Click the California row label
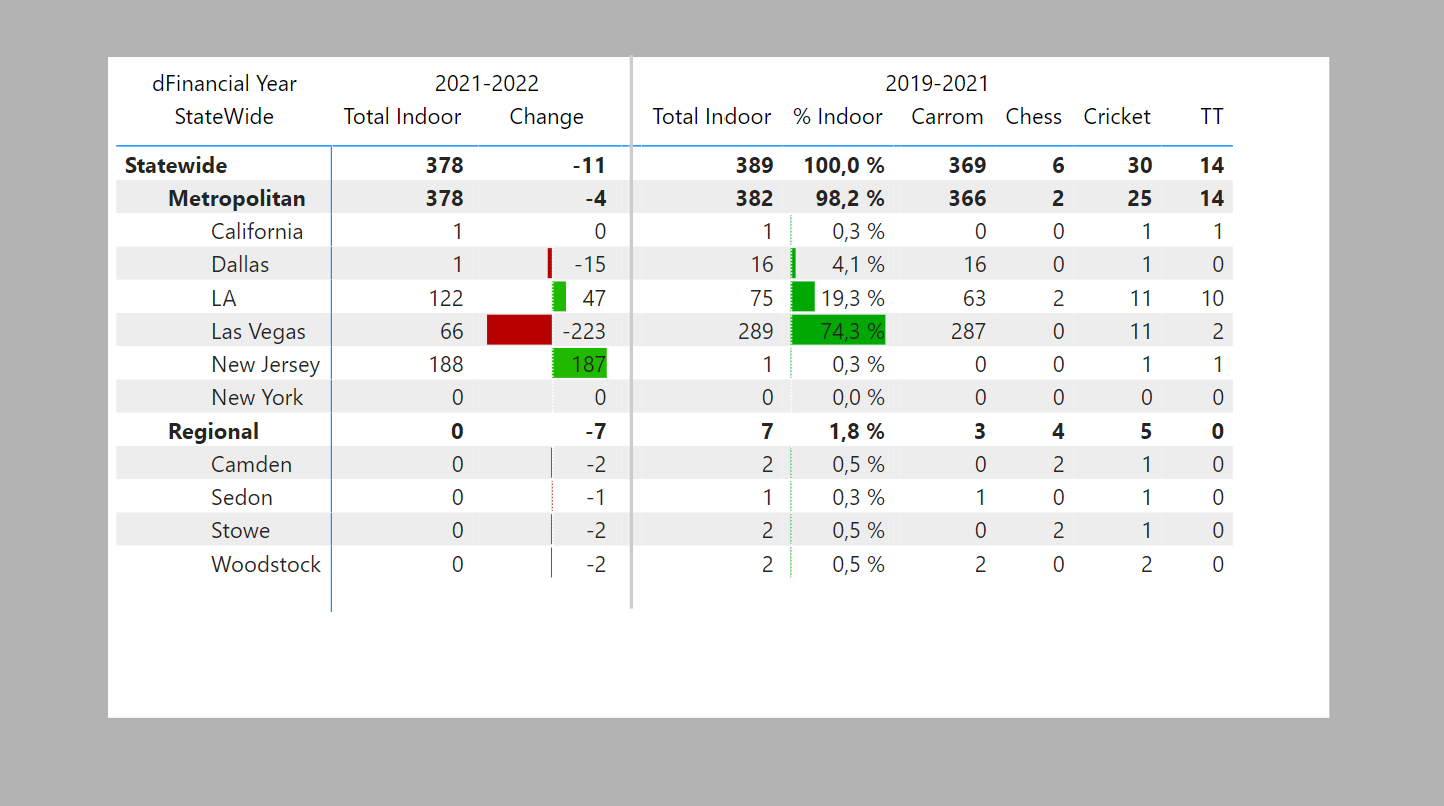 [x=257, y=231]
